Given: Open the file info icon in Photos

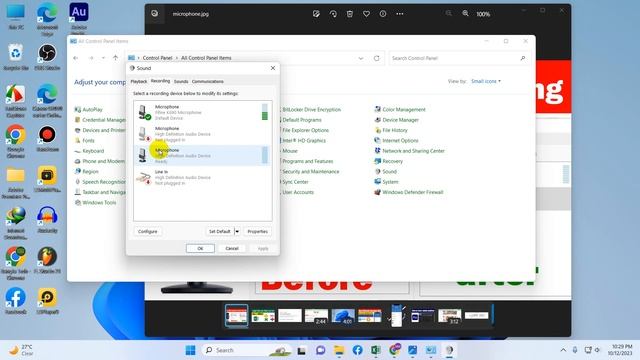Looking at the screenshot, I should pos(383,14).
